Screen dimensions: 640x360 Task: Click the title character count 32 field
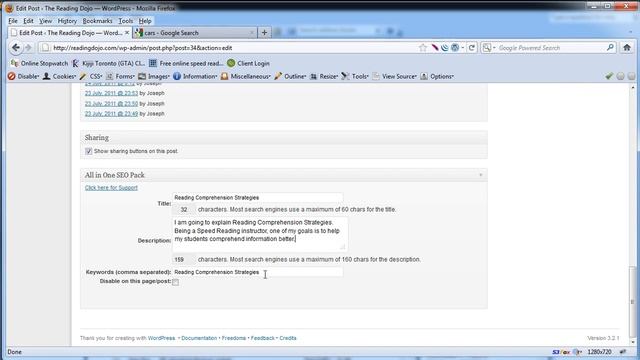pyautogui.click(x=184, y=209)
